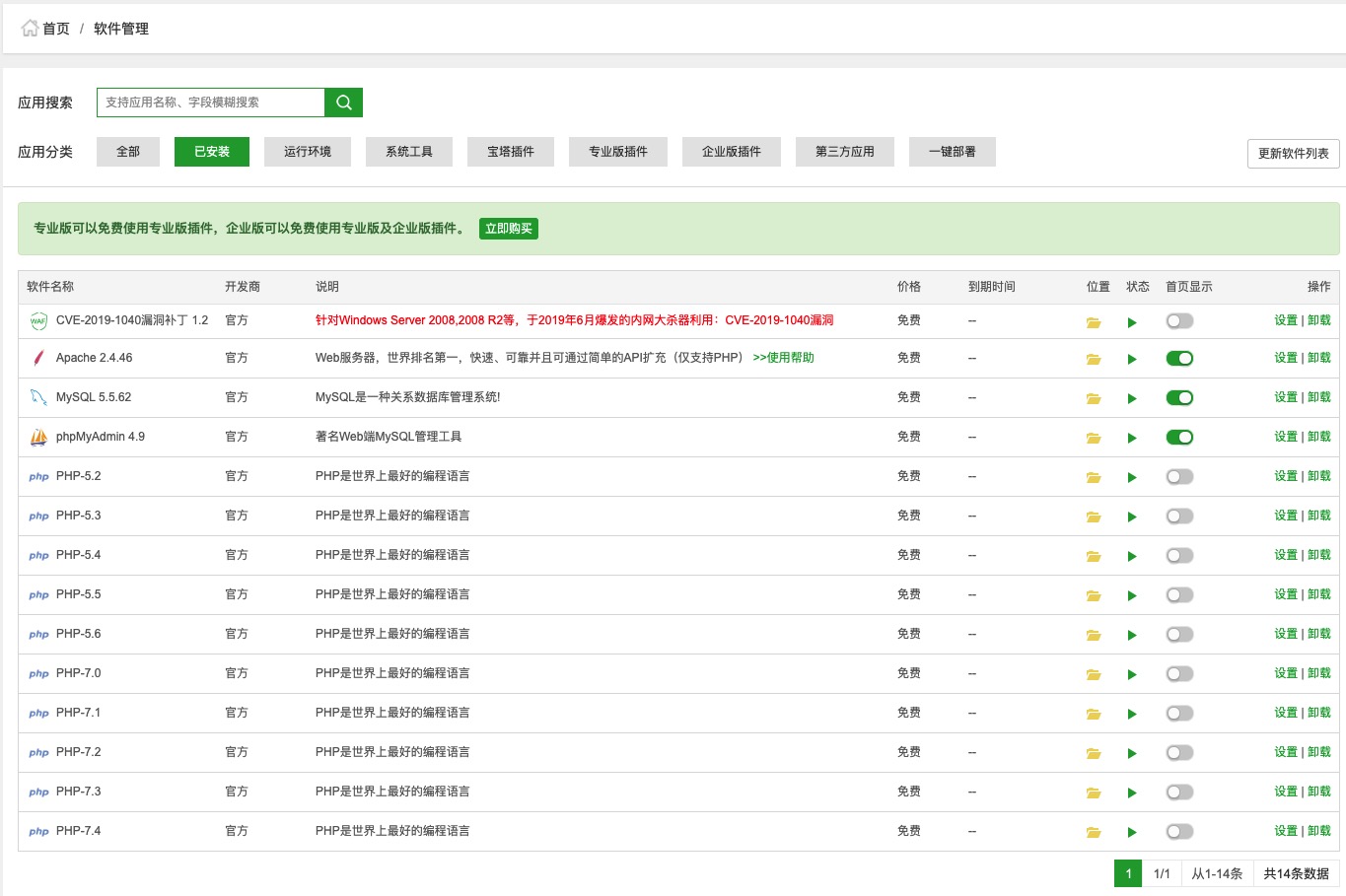Disable homepage display for Apache 2.4.46
The image size is (1346, 896).
[1179, 359]
